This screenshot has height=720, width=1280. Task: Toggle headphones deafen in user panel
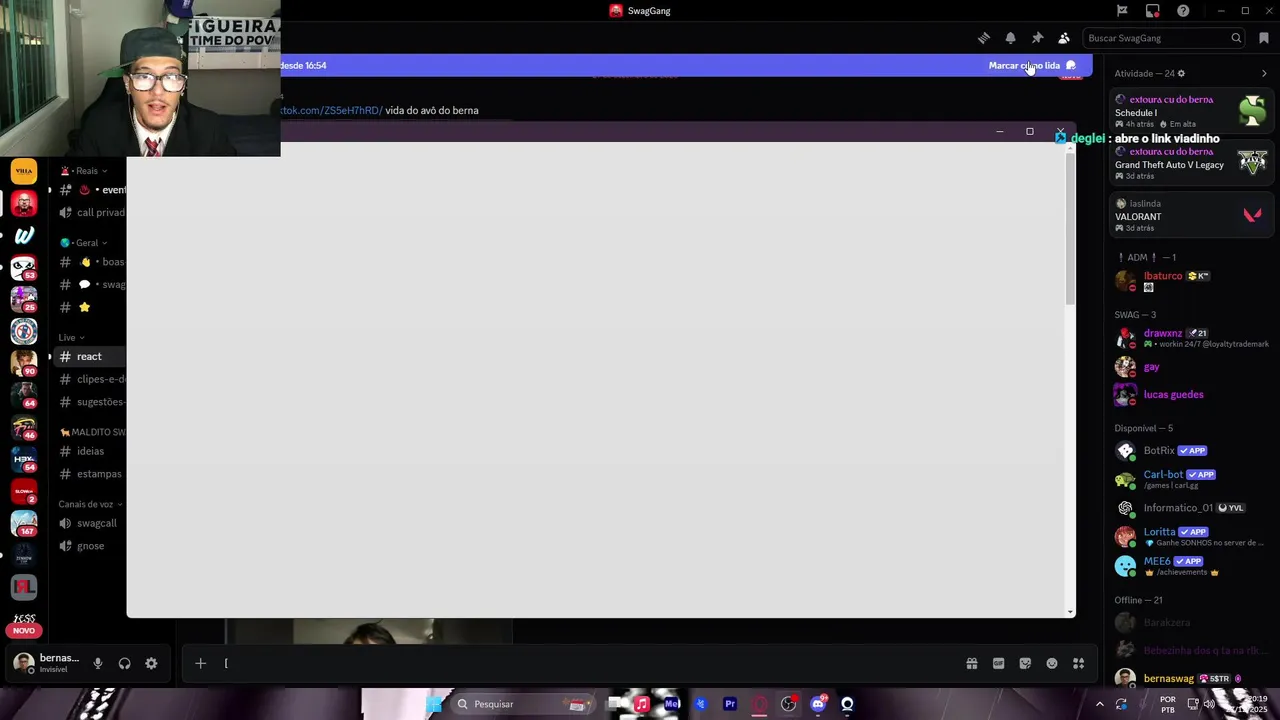[x=124, y=663]
